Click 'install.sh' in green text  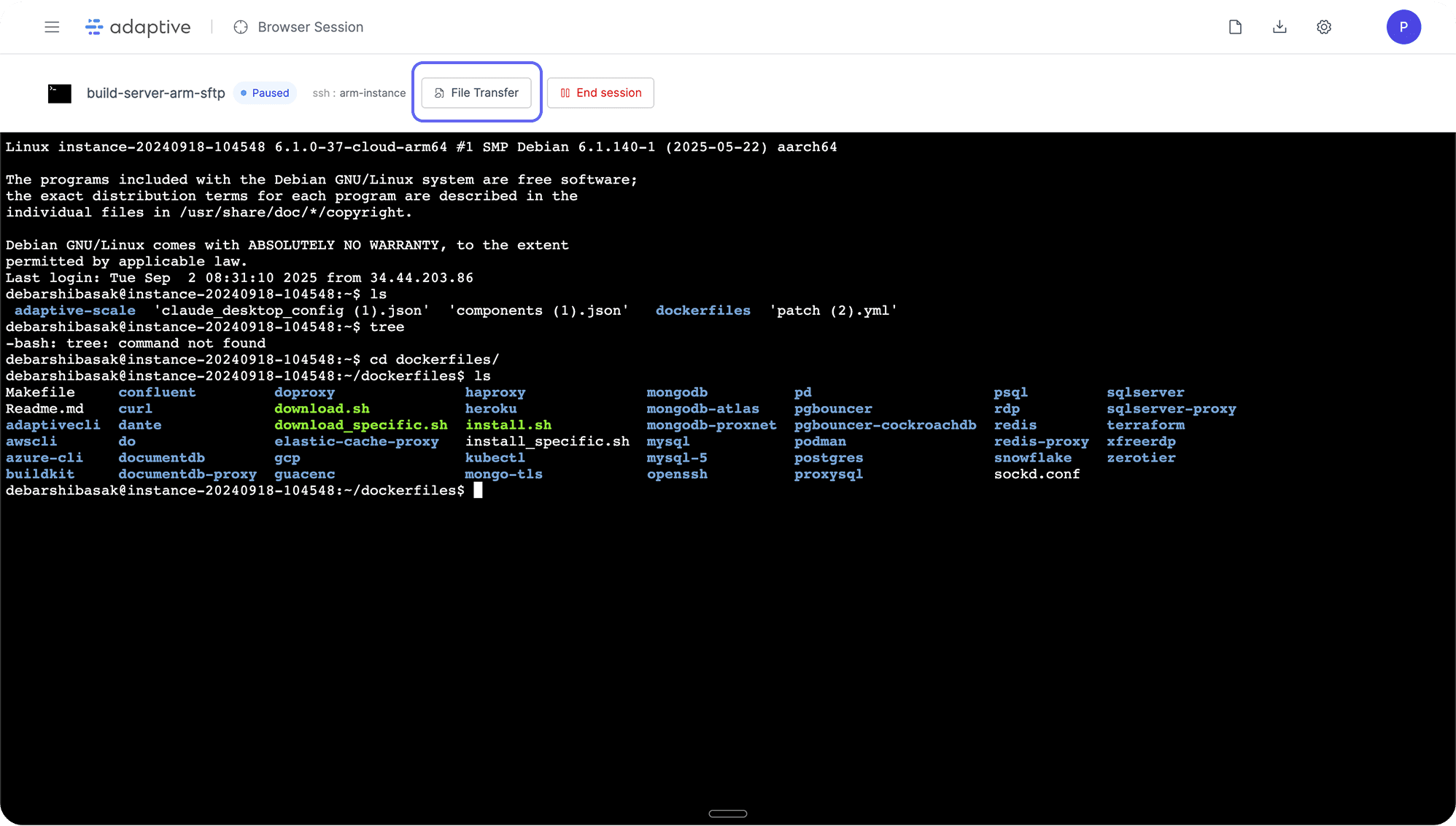click(508, 425)
